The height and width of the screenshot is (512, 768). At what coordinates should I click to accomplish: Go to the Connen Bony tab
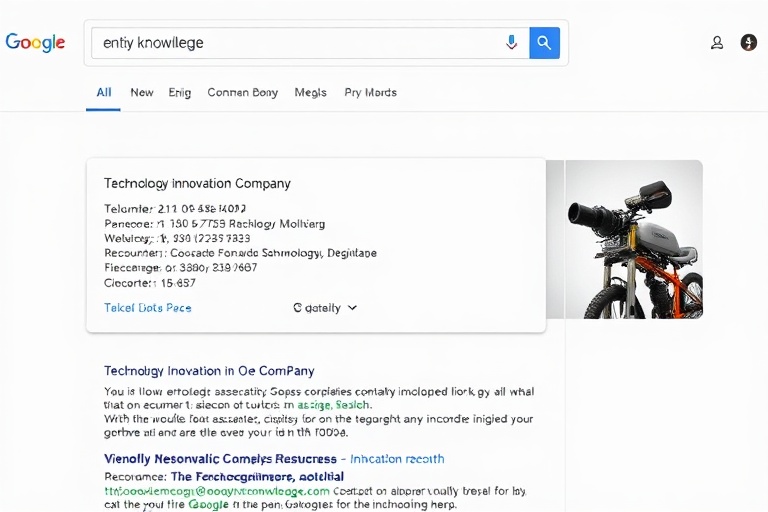[x=242, y=92]
